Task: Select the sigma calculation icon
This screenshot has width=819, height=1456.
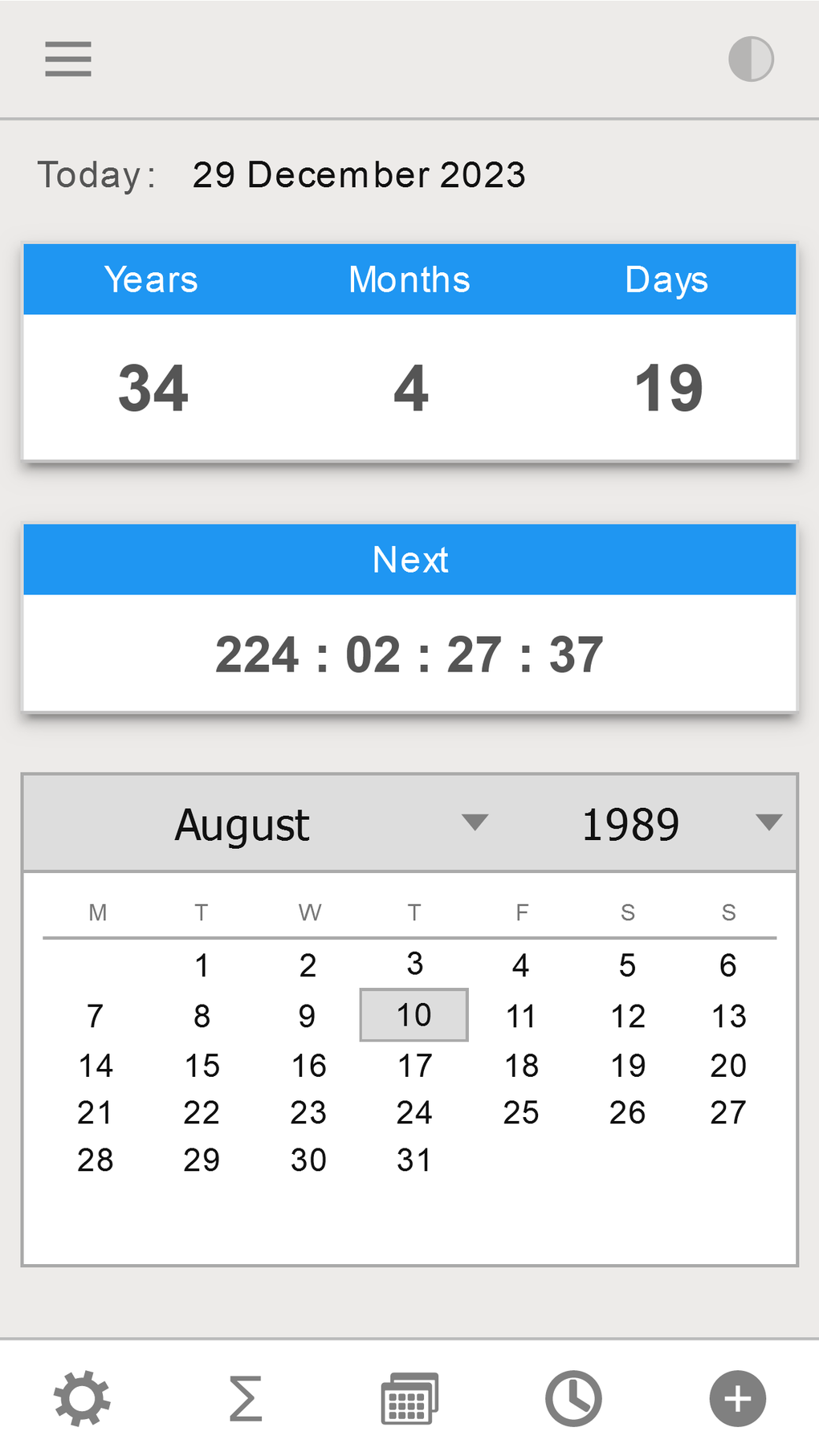Action: 245,1397
